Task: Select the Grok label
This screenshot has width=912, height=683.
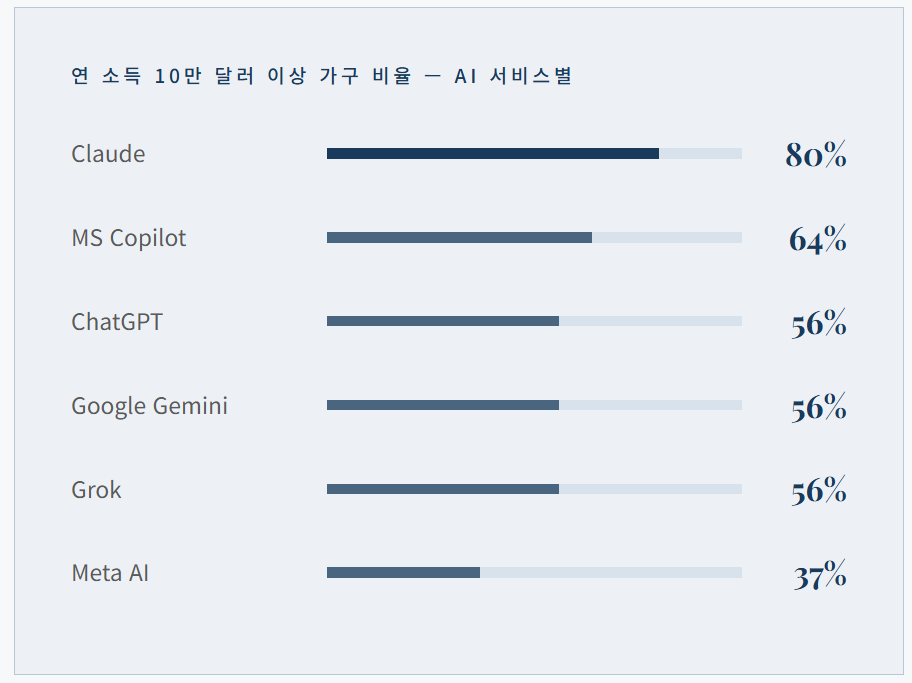Action: [x=96, y=490]
